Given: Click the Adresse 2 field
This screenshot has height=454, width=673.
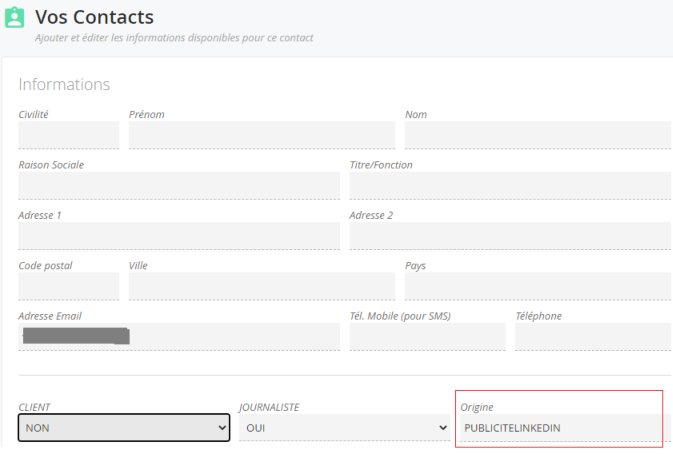Looking at the screenshot, I should (x=509, y=236).
